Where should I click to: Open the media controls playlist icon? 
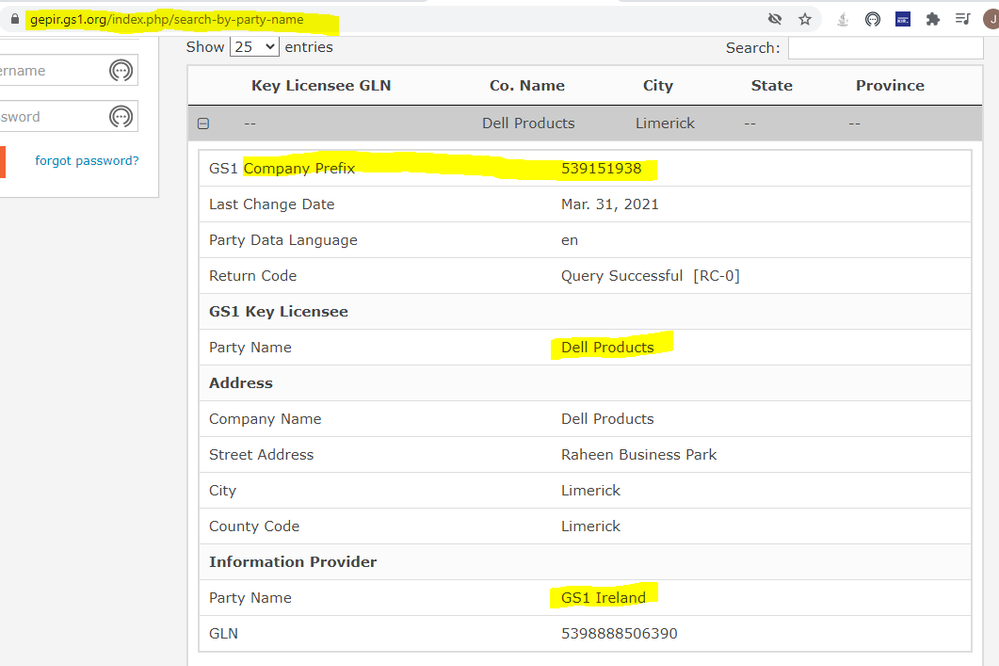963,19
